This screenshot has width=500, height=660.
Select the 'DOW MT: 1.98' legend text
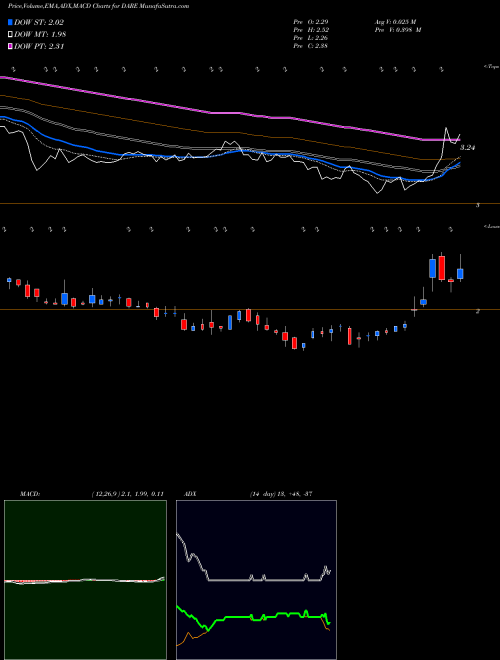tap(40, 34)
